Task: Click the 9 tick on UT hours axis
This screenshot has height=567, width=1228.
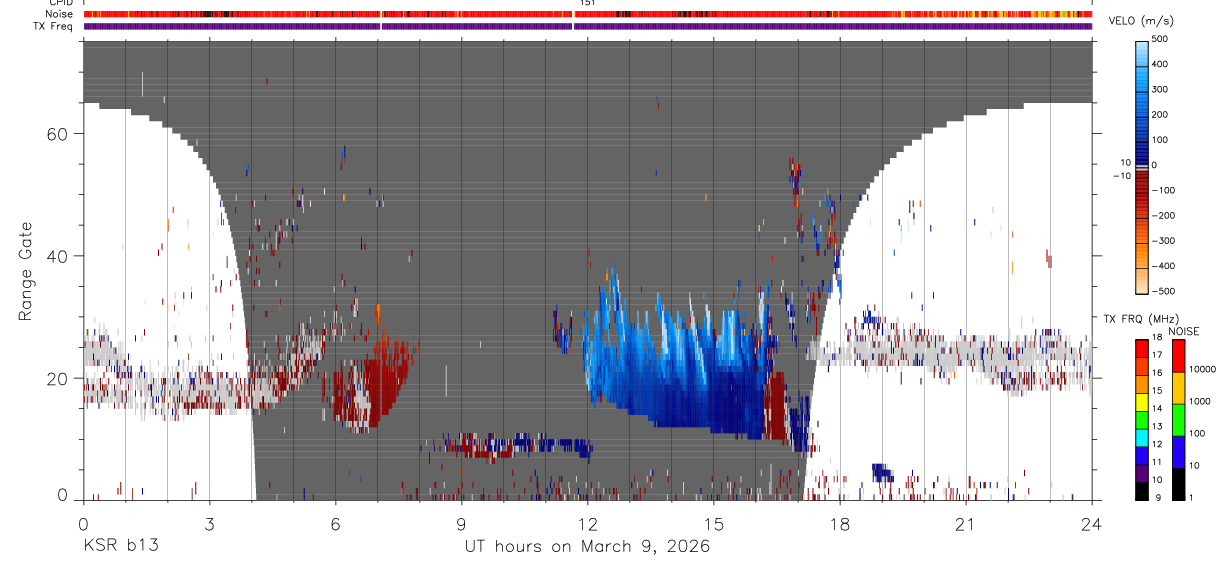Action: coord(461,524)
